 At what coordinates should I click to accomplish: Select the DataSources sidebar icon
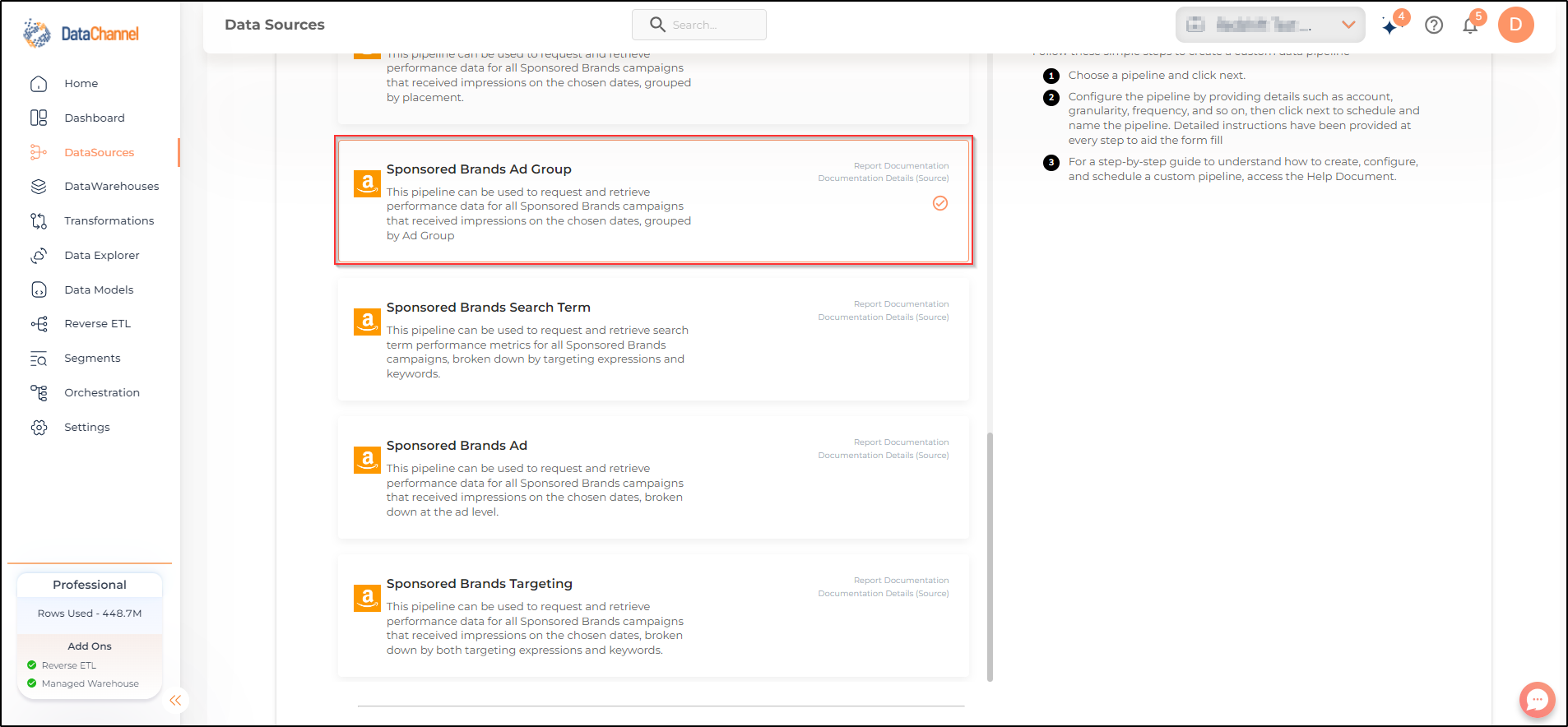tap(39, 152)
